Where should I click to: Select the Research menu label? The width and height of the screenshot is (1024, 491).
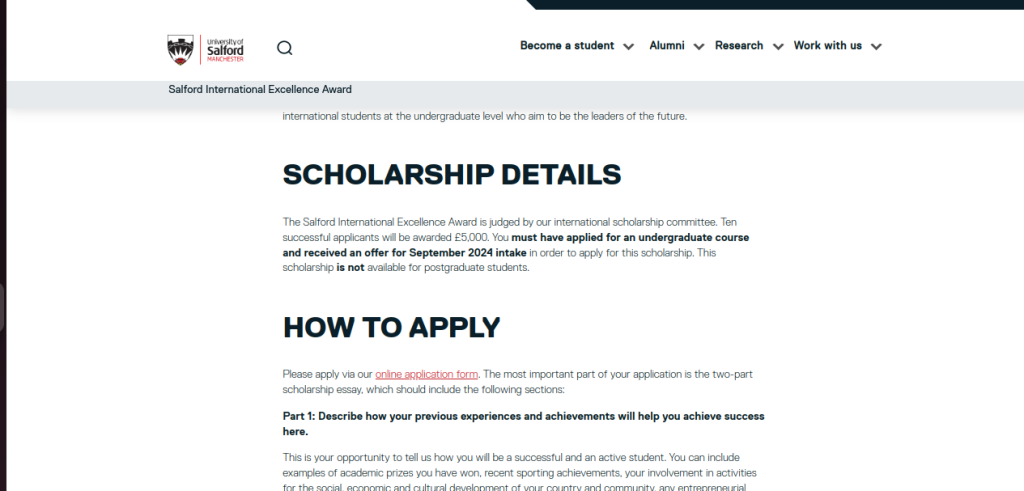pos(739,46)
